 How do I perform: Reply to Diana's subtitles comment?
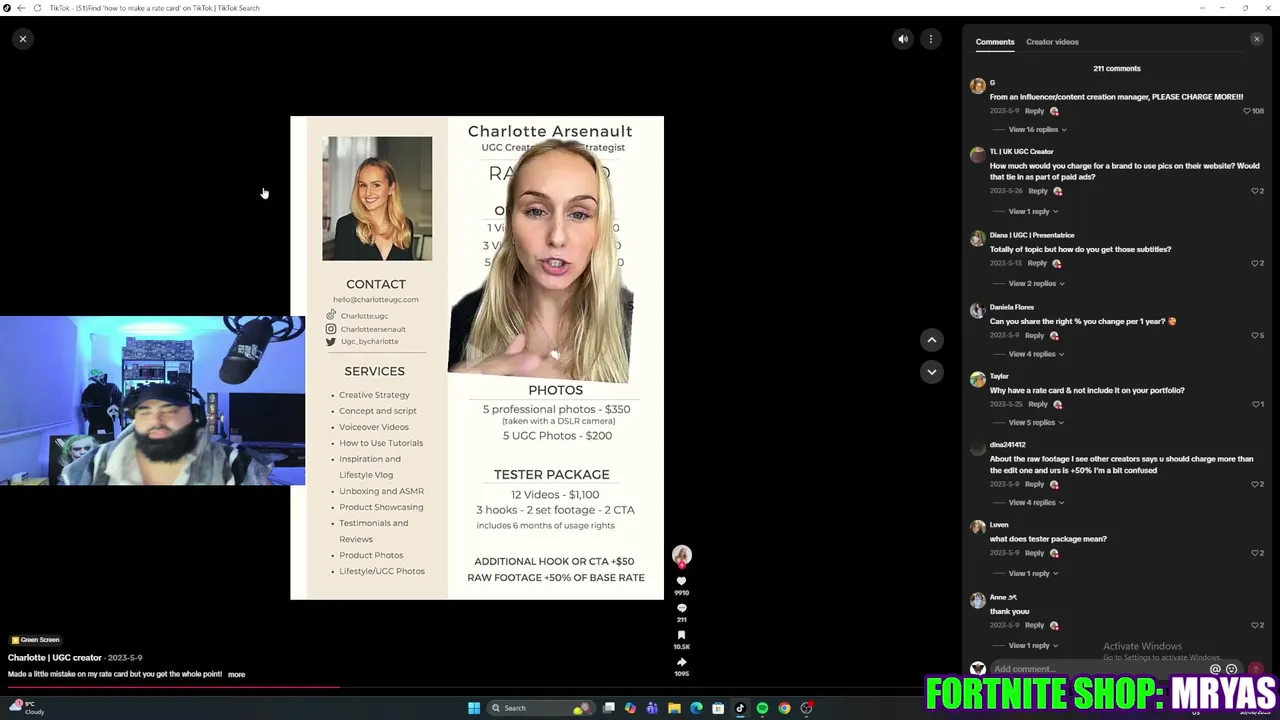[1037, 263]
